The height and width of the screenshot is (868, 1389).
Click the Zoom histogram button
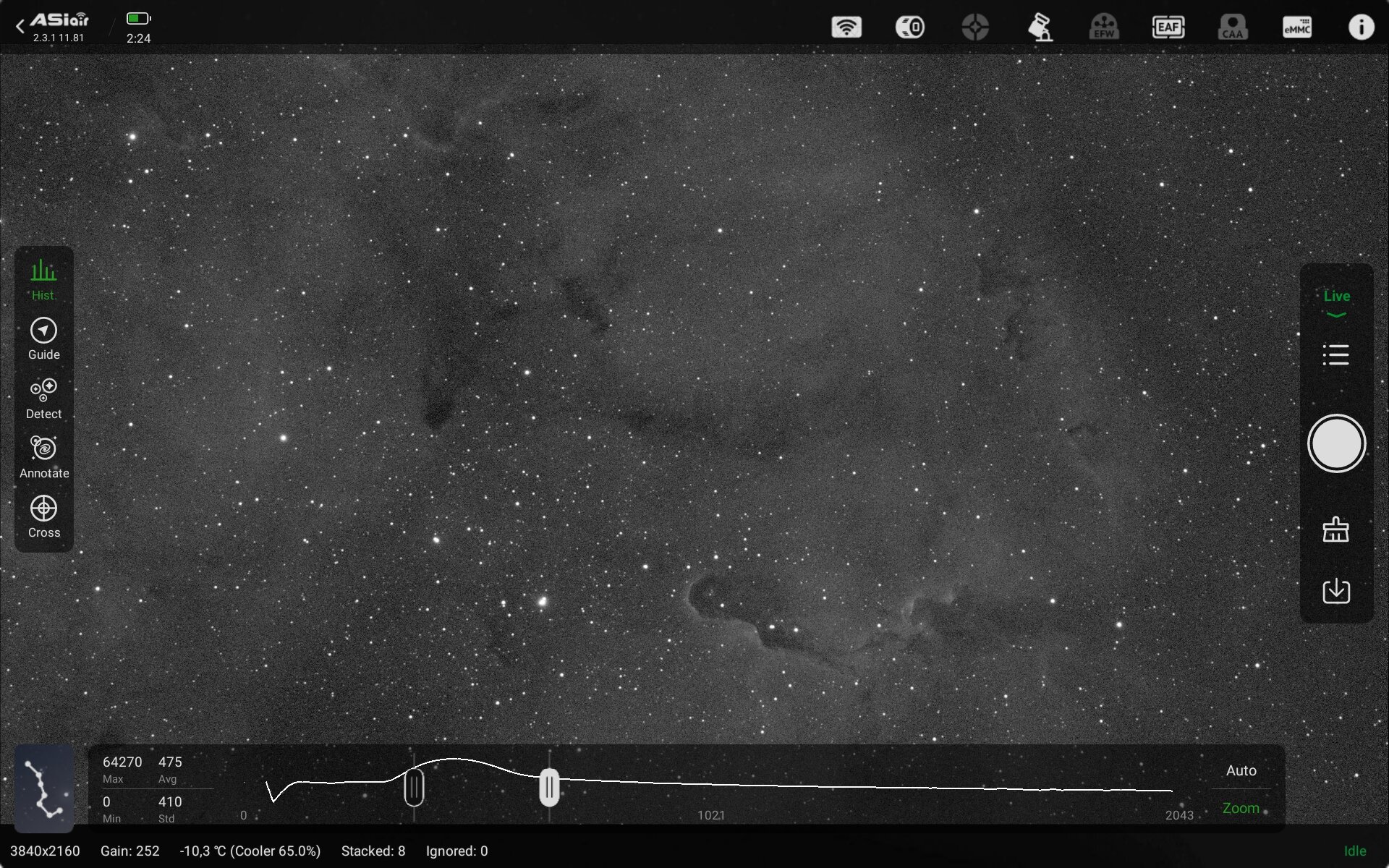click(x=1241, y=808)
